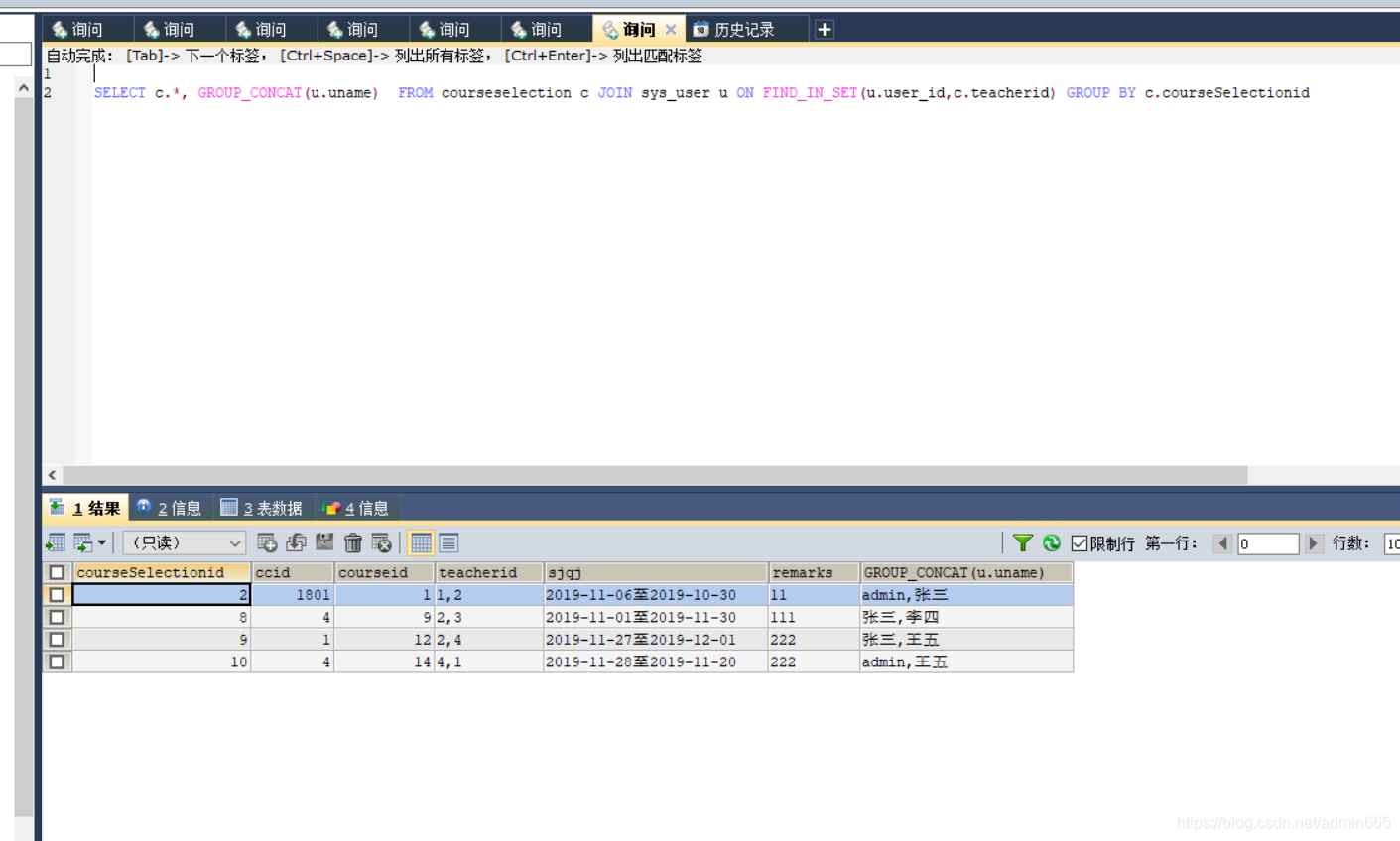The image size is (1400, 841).
Task: Click the courseid column header
Action: pos(385,572)
